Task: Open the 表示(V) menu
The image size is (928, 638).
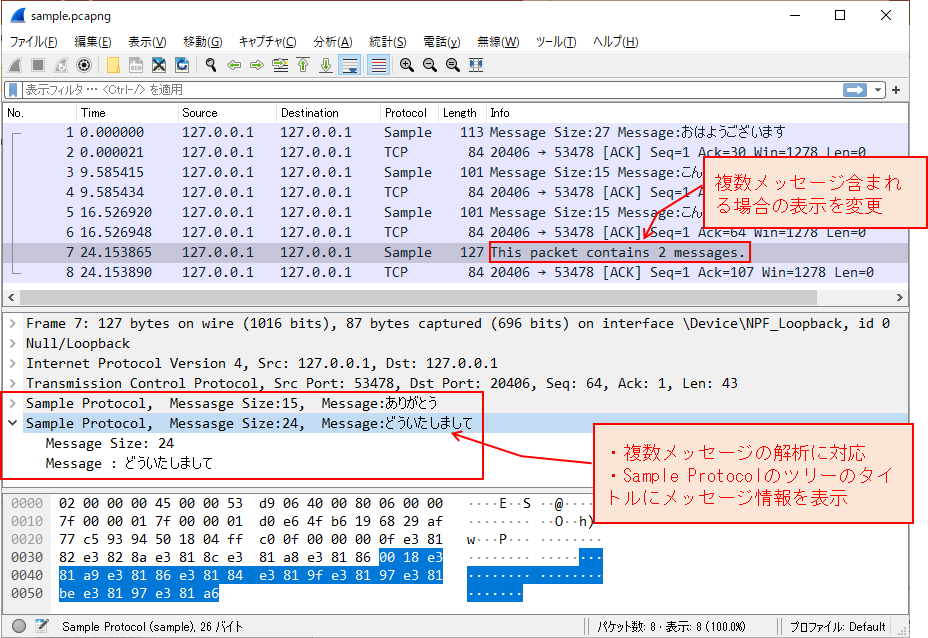Action: pyautogui.click(x=147, y=42)
